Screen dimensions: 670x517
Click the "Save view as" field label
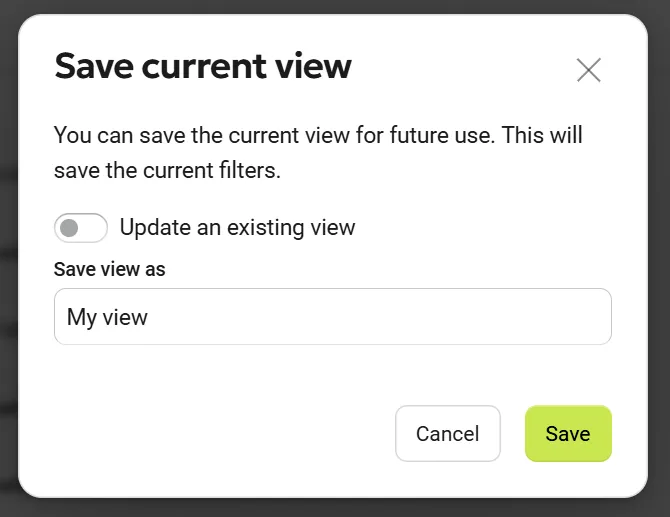tap(110, 270)
